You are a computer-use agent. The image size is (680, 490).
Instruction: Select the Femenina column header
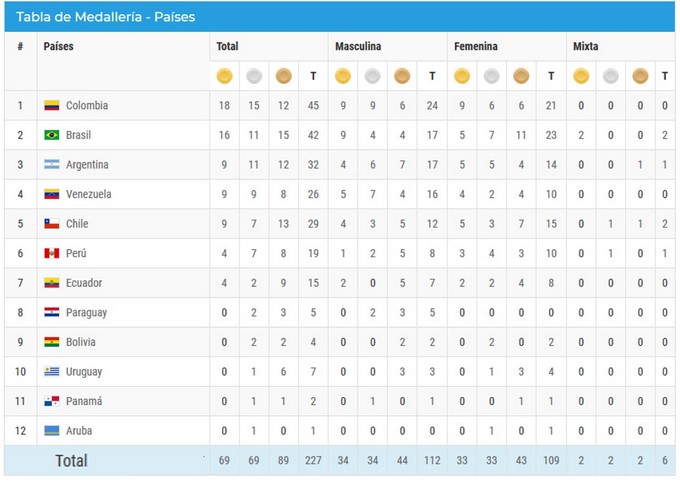475,46
